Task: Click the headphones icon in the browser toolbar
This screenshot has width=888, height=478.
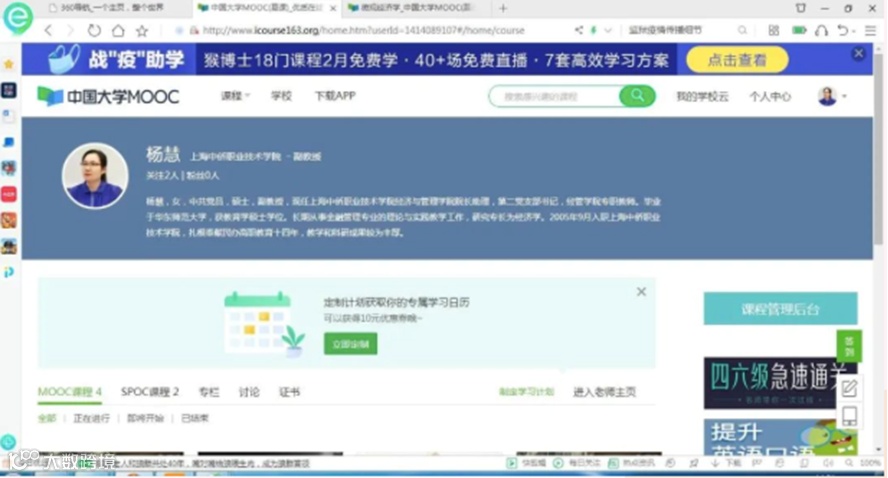Action: click(x=821, y=31)
